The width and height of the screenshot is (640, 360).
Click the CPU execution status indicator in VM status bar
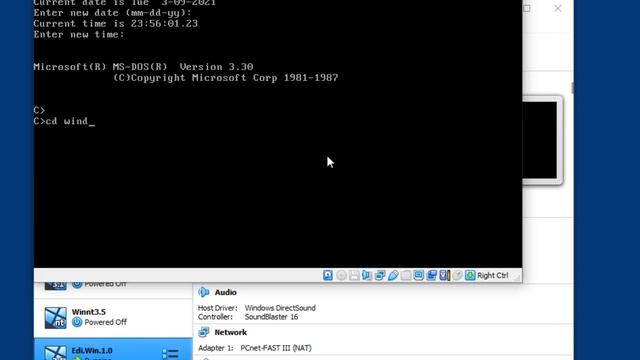click(444, 276)
